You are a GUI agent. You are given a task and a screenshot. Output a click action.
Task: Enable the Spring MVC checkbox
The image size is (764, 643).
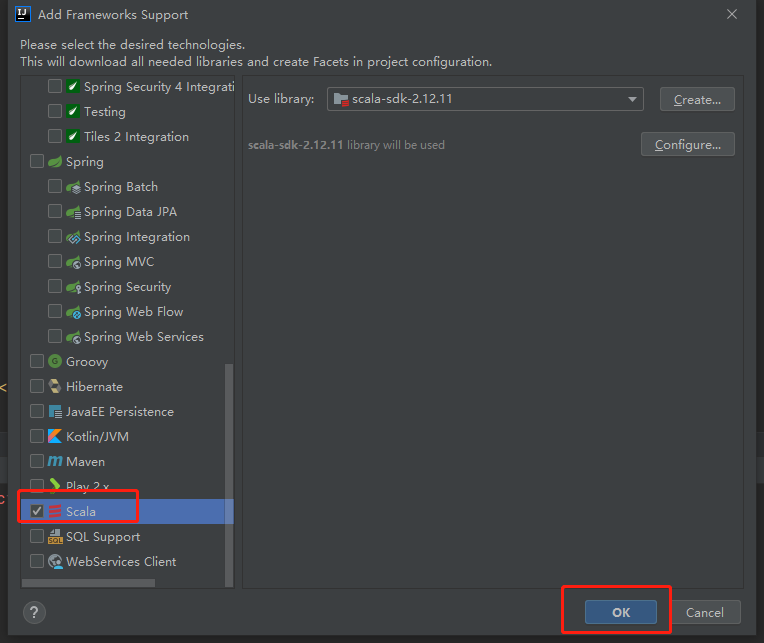pos(55,262)
